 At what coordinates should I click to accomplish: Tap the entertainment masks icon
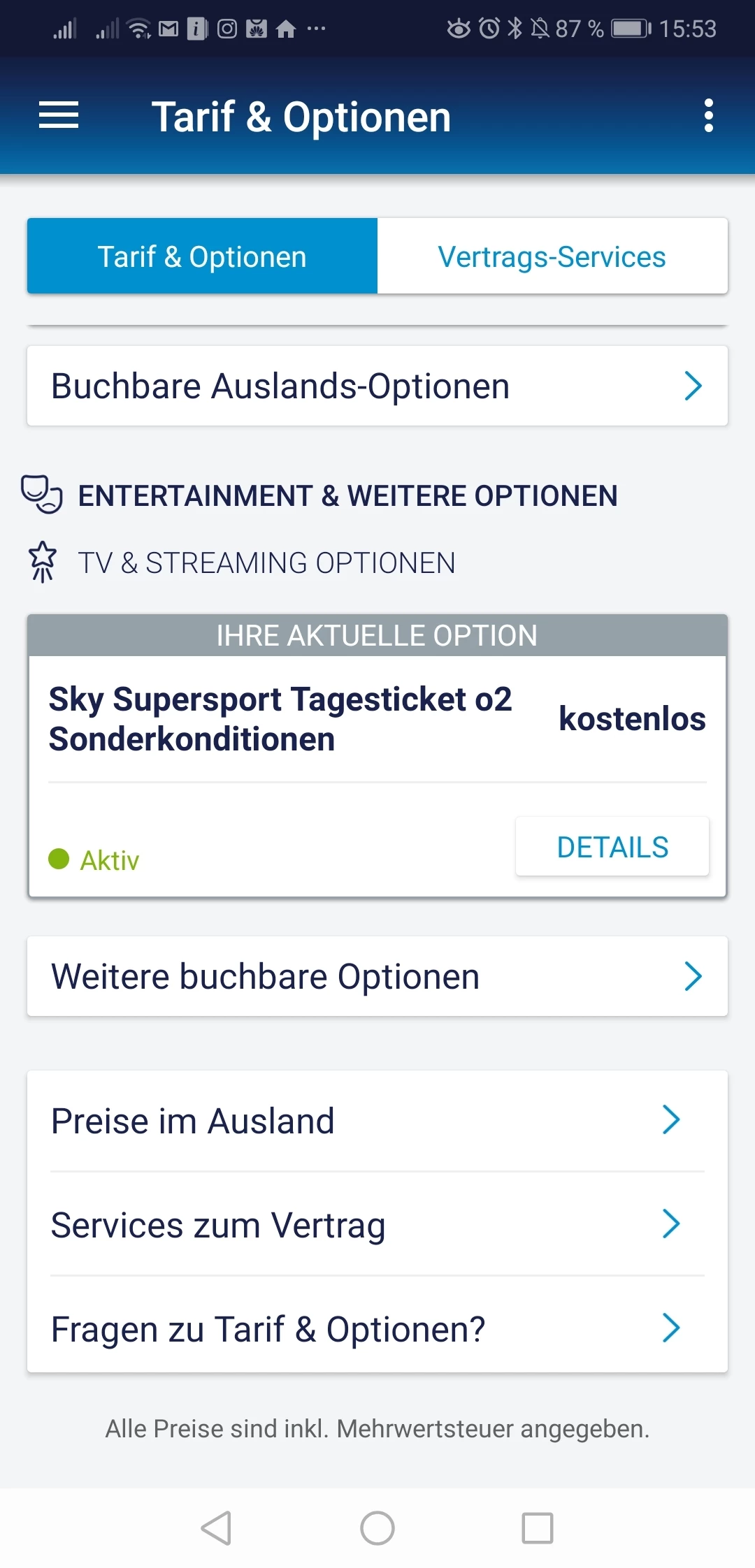(42, 495)
